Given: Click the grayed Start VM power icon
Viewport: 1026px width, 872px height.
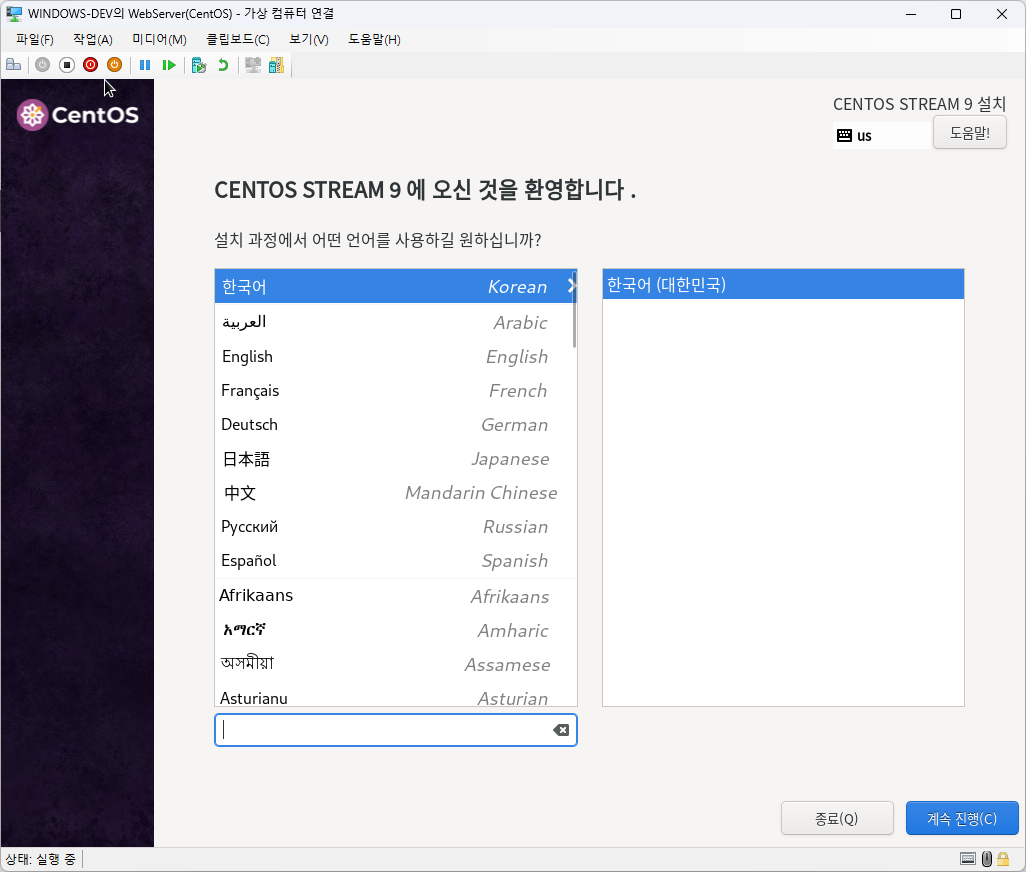Looking at the screenshot, I should pyautogui.click(x=43, y=65).
